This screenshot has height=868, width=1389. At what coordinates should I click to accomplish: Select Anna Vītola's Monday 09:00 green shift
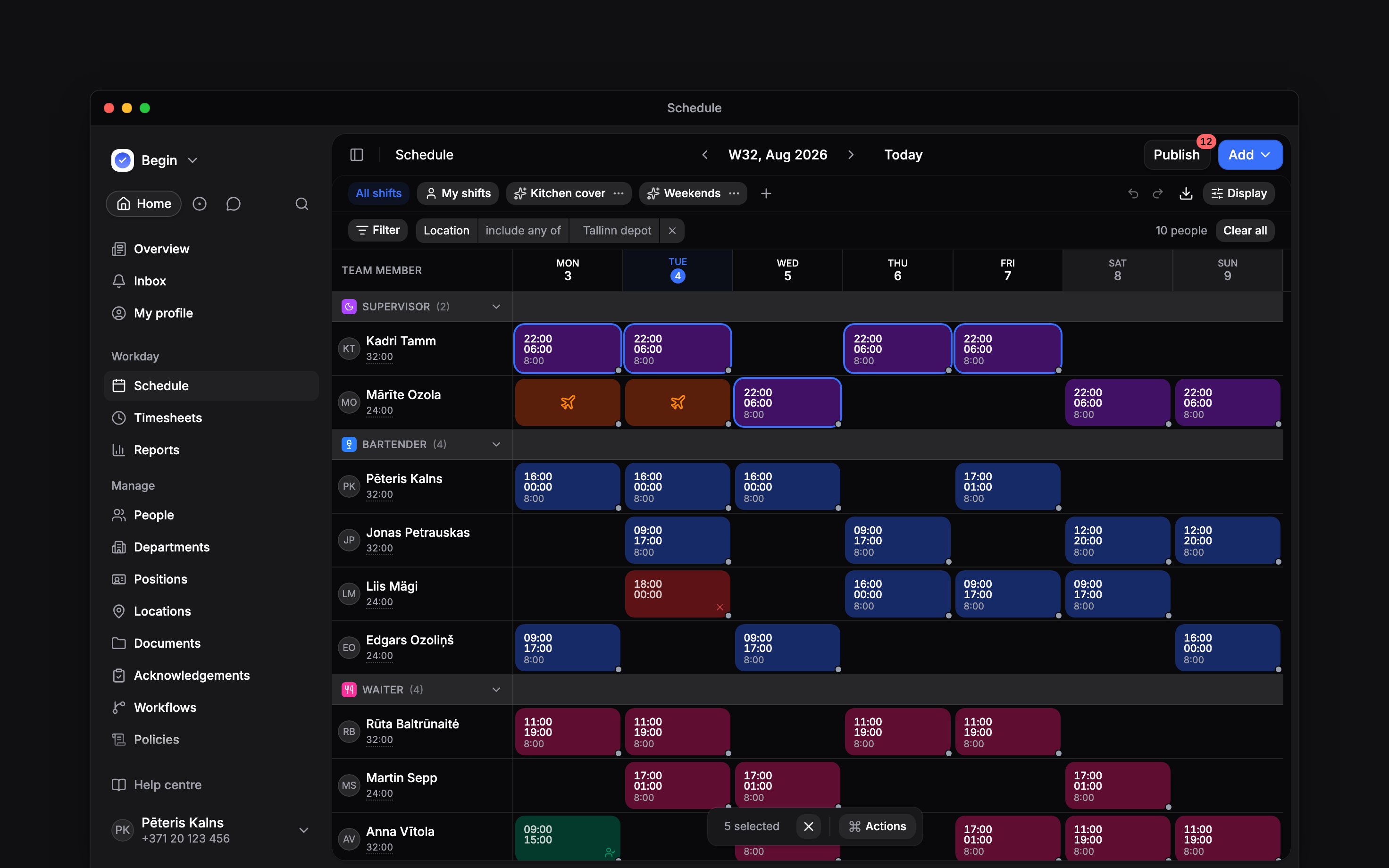point(568,838)
